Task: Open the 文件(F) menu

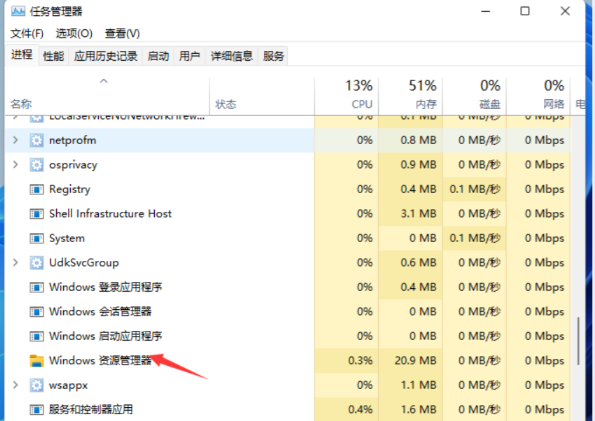Action: click(27, 33)
